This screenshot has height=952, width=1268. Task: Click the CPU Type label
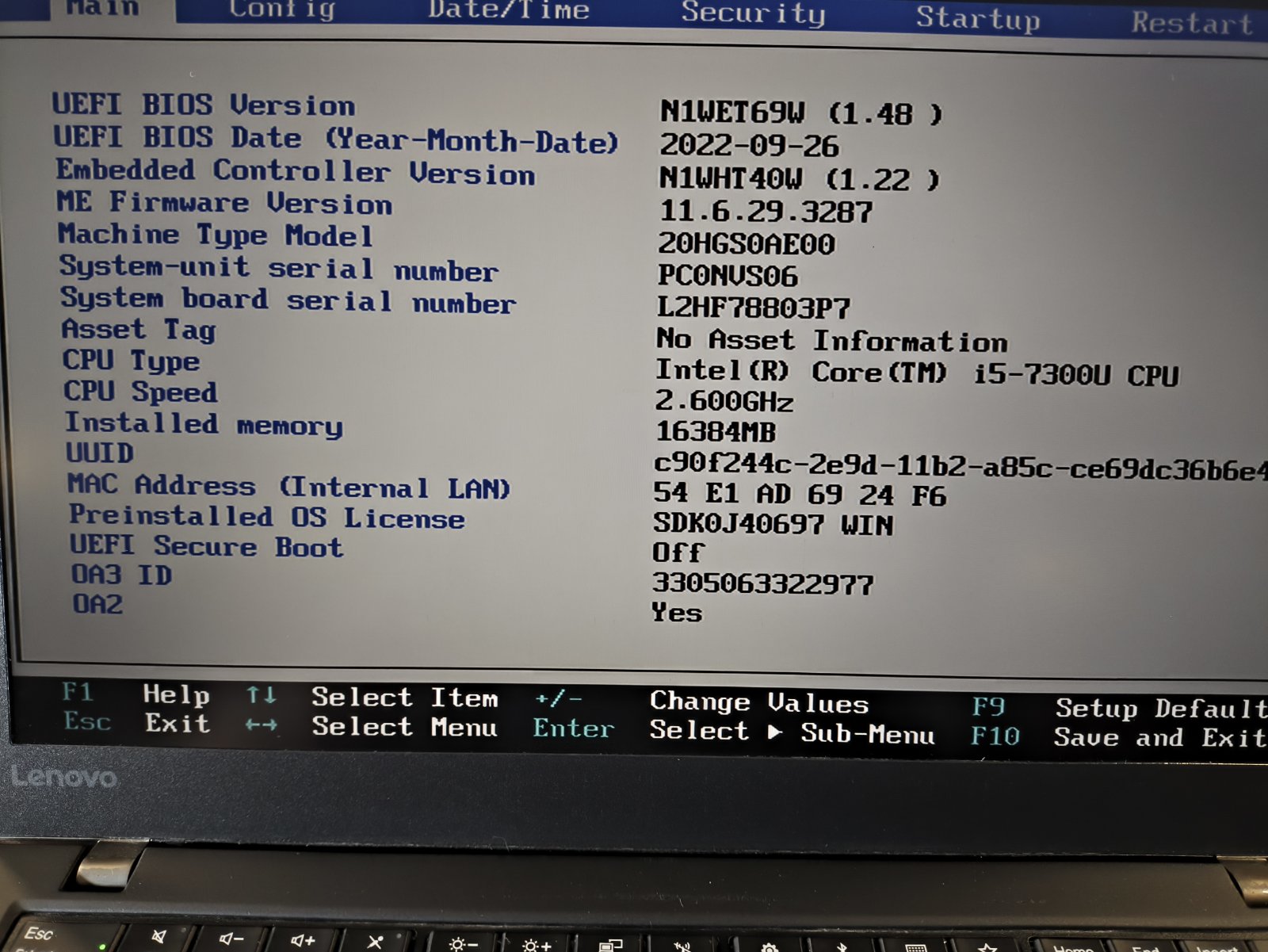click(x=132, y=361)
